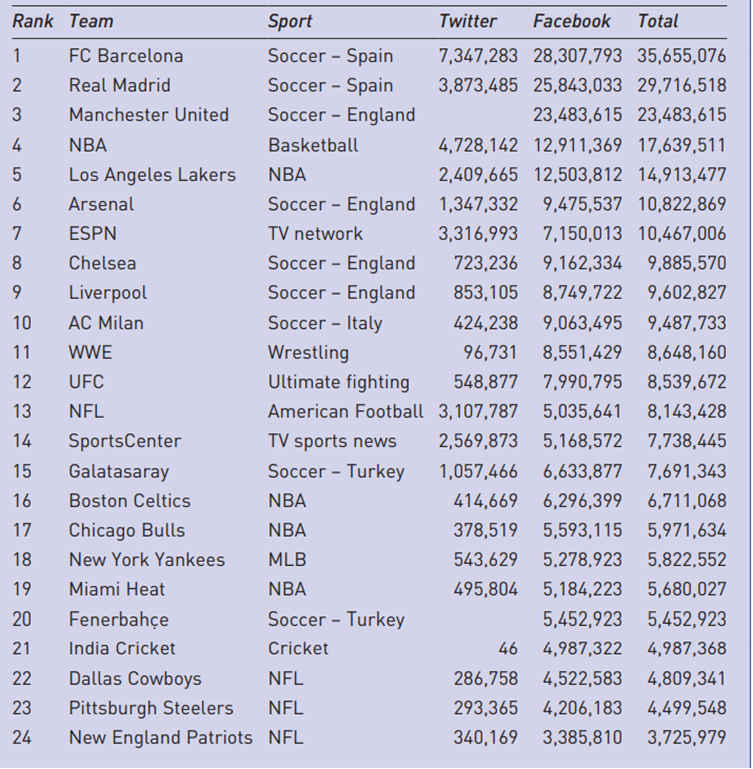
Task: Click the Galatasaray team name
Action: (x=119, y=471)
